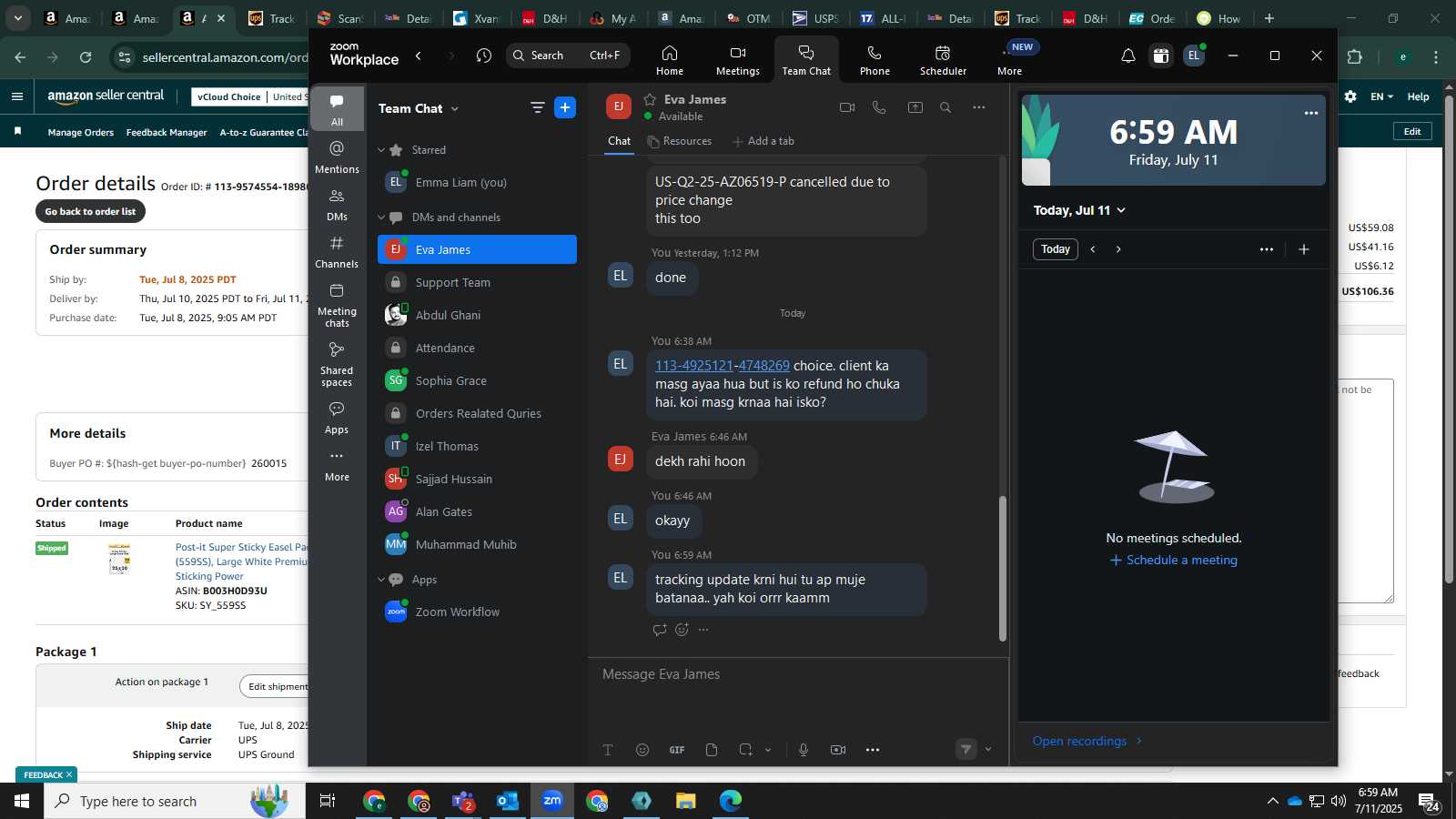Click Open recordings link
This screenshot has height=819, width=1456.
pos(1087,741)
